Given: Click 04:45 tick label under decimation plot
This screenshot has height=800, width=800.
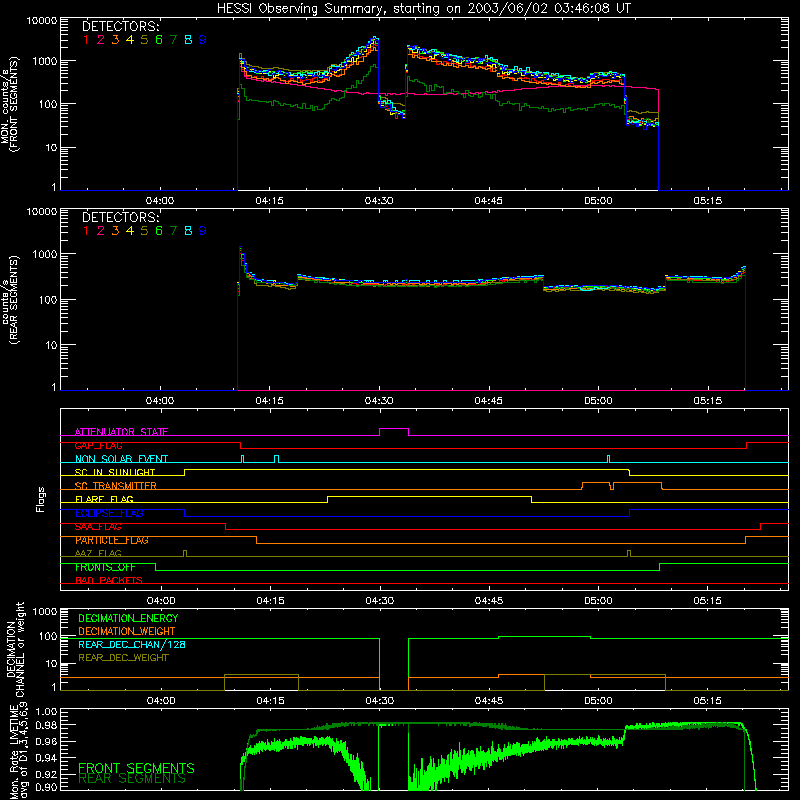Looking at the screenshot, I should coord(489,701).
